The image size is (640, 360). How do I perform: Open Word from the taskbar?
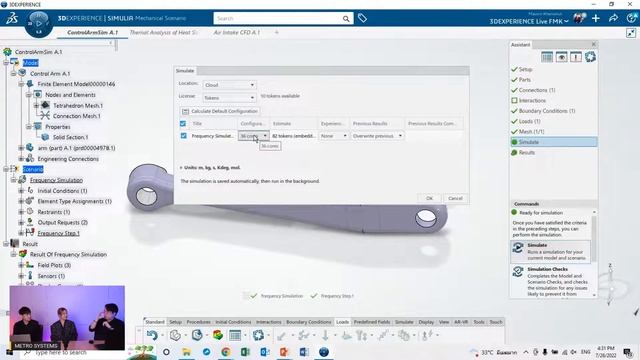(304, 352)
